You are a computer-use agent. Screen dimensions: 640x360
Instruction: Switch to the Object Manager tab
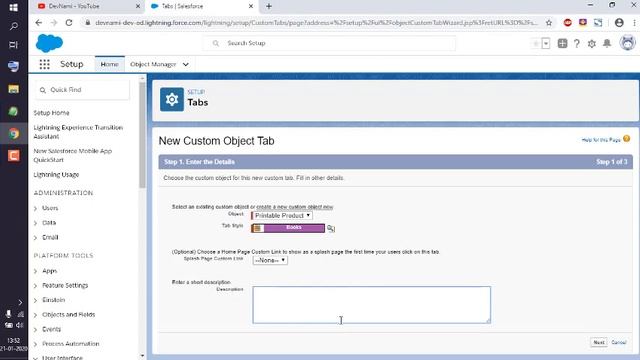(x=153, y=64)
